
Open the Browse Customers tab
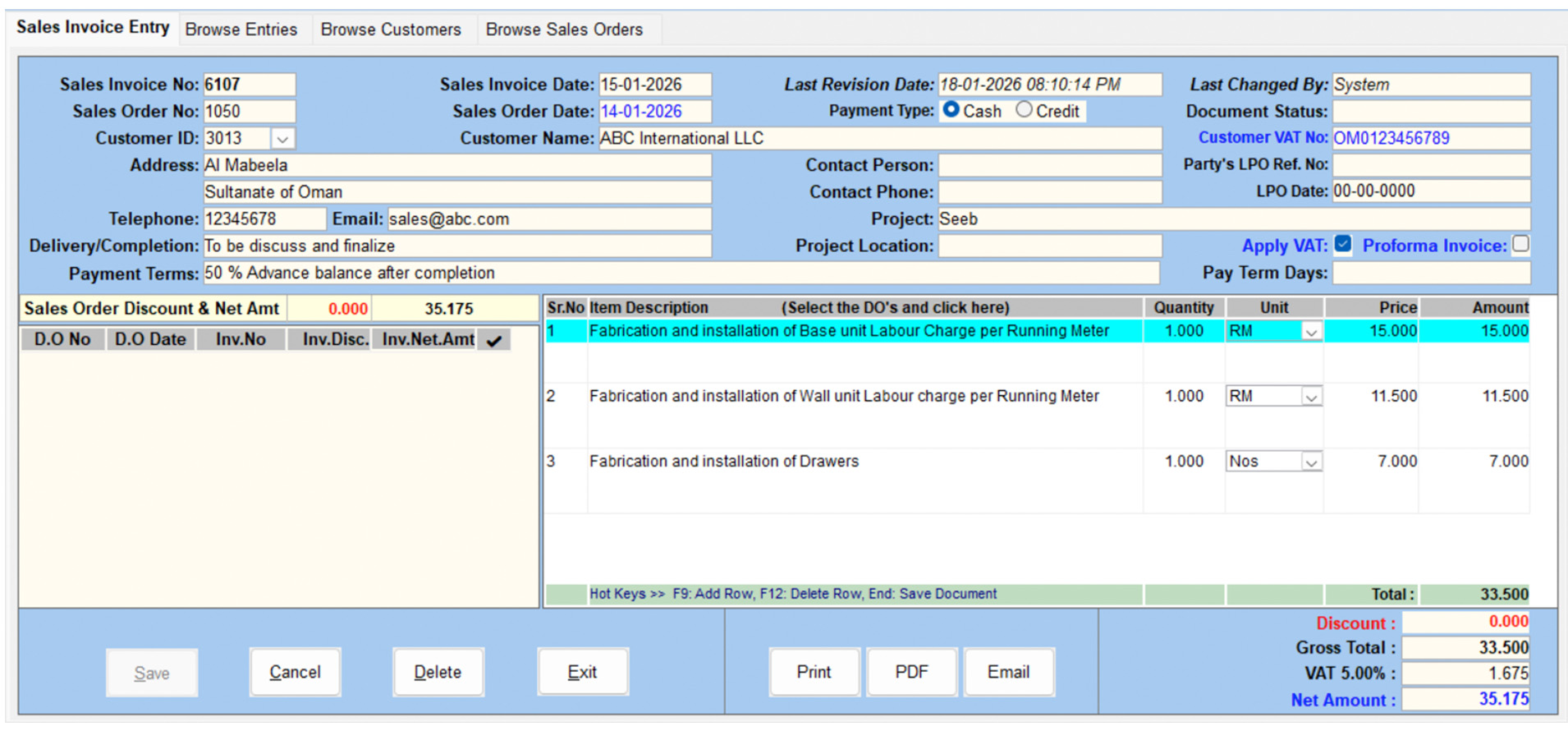point(391,30)
